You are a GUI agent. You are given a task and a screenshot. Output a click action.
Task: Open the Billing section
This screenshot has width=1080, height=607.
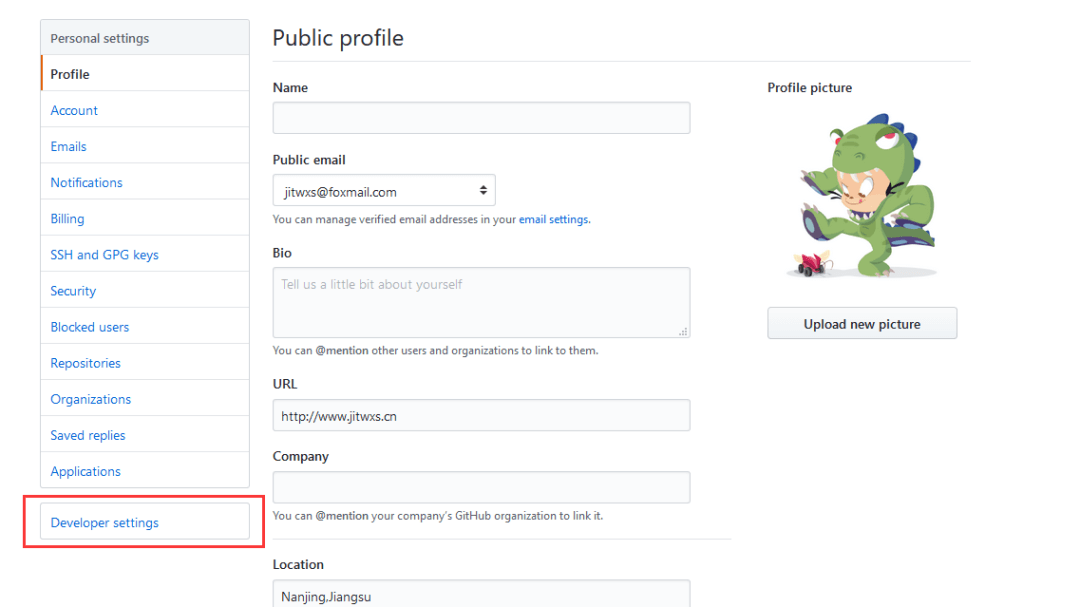[x=68, y=218]
